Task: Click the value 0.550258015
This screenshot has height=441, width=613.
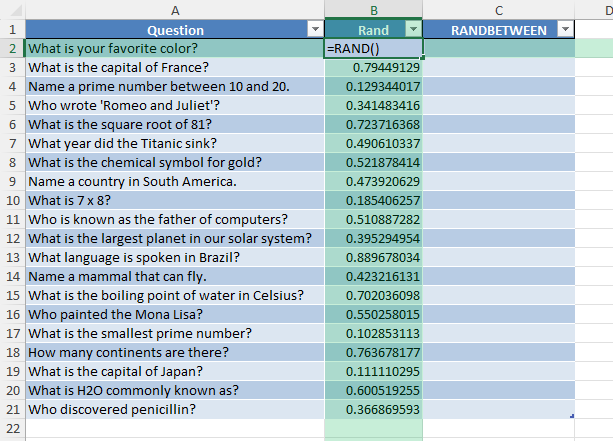Action: click(x=383, y=315)
